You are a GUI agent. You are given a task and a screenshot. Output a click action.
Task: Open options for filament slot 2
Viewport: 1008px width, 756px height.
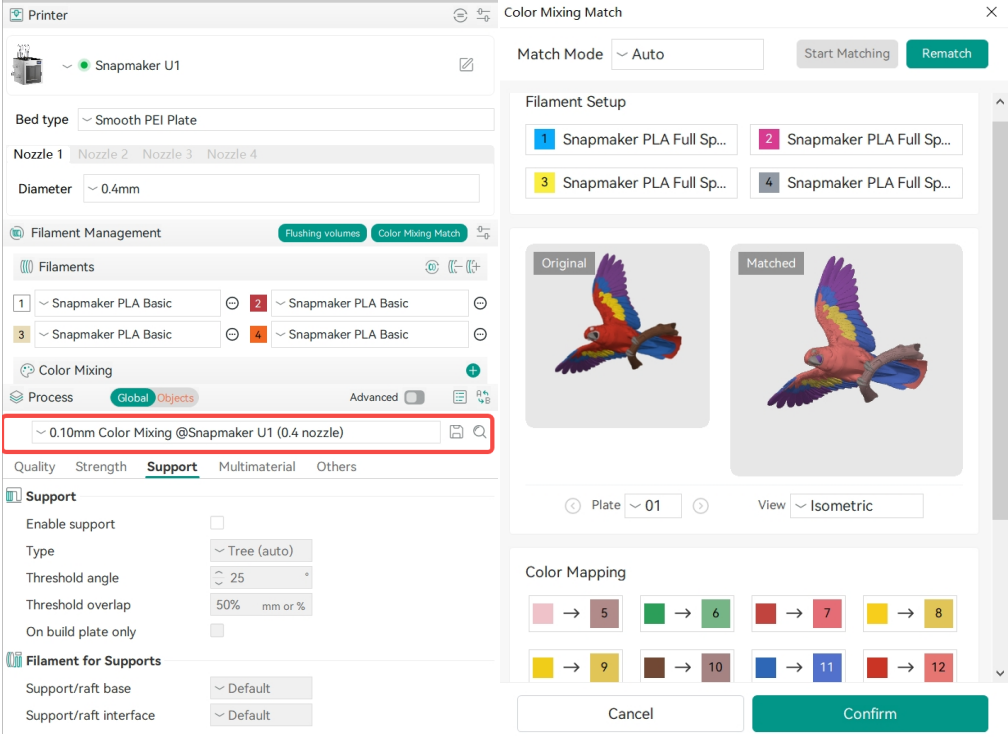click(x=480, y=303)
